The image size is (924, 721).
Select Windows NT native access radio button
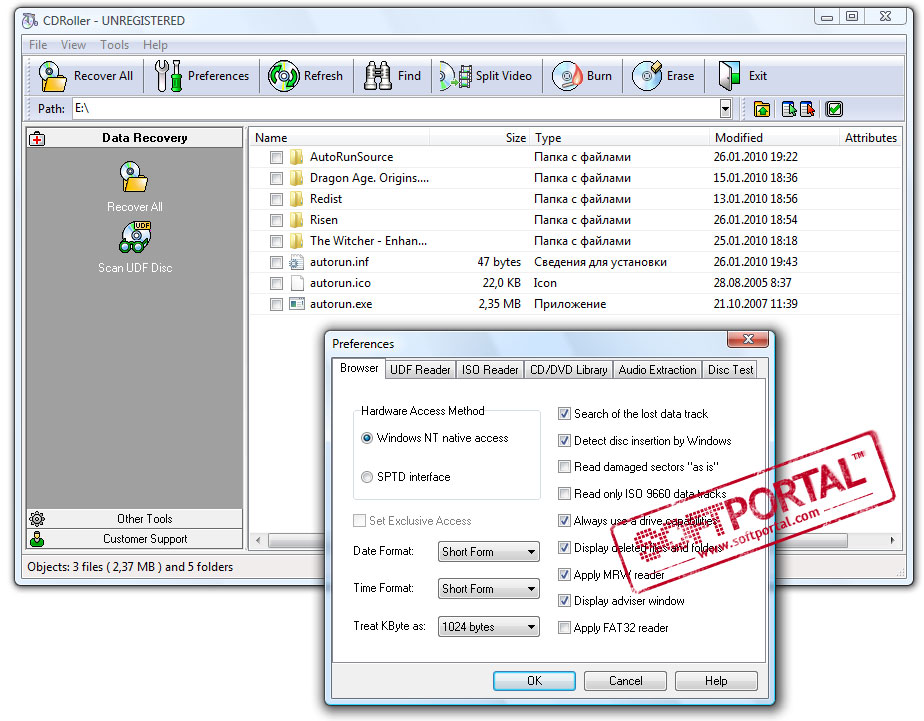pyautogui.click(x=367, y=438)
